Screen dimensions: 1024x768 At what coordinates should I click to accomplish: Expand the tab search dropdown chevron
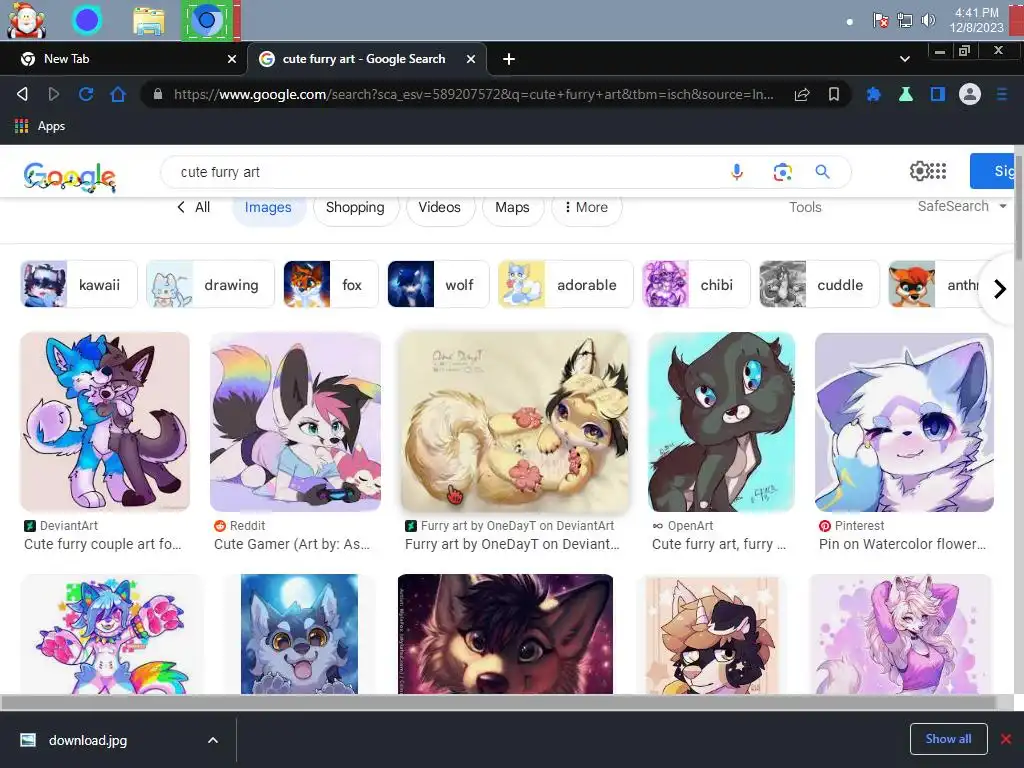point(904,59)
